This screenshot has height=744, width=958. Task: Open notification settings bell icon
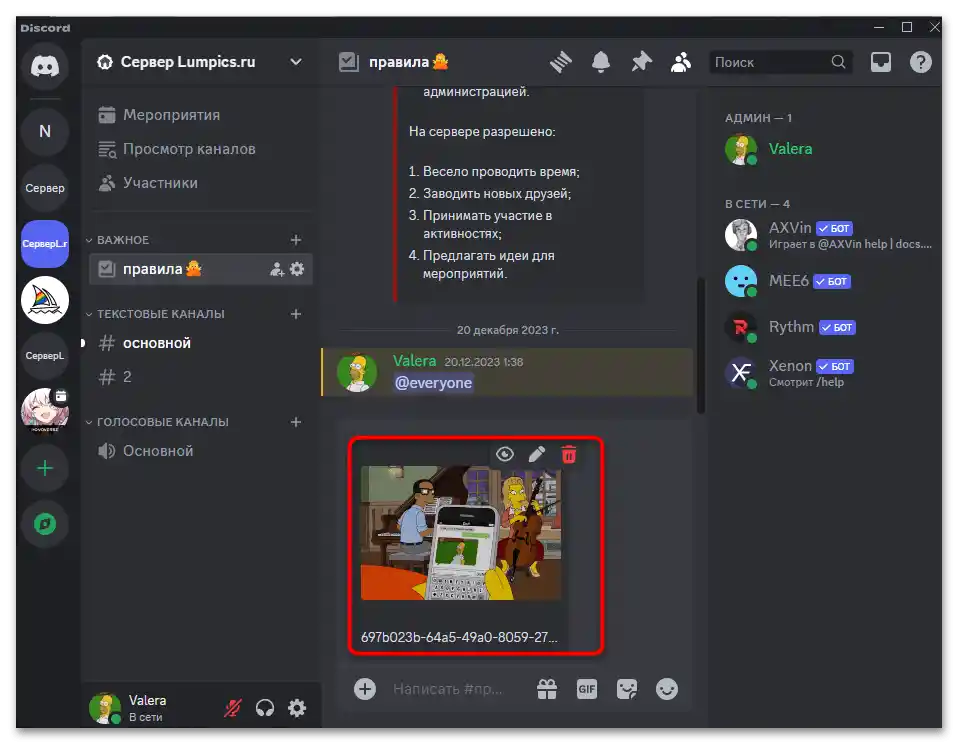click(601, 62)
